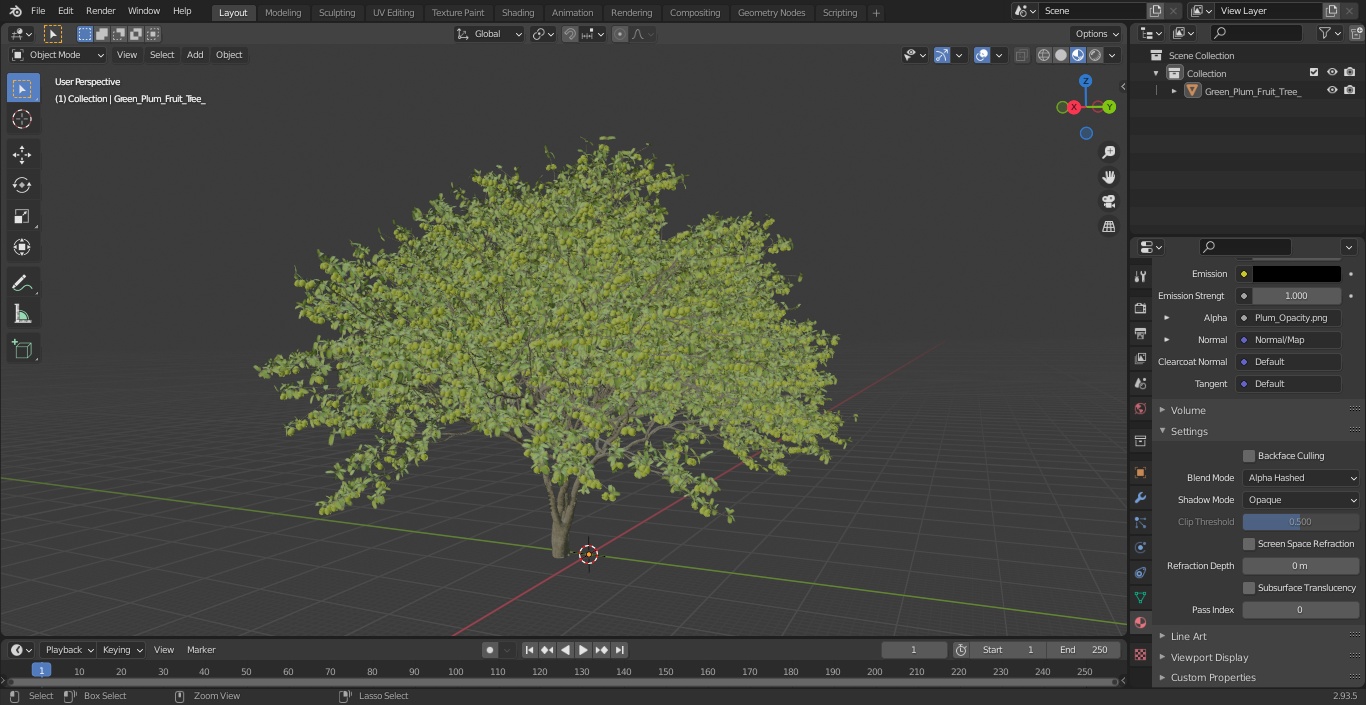The height and width of the screenshot is (705, 1366).
Task: Expand Green_Plum_Fruit_Tree_ in the outliner
Action: point(1174,91)
